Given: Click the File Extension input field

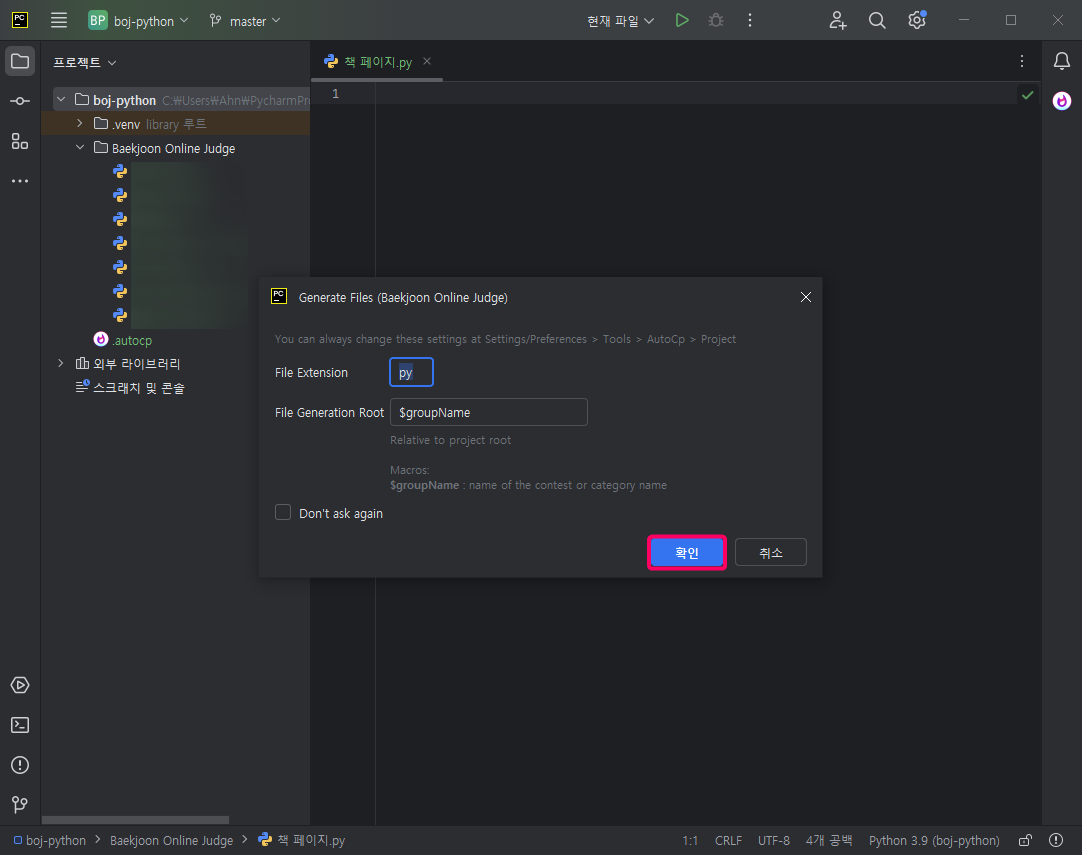Looking at the screenshot, I should click(x=411, y=372).
